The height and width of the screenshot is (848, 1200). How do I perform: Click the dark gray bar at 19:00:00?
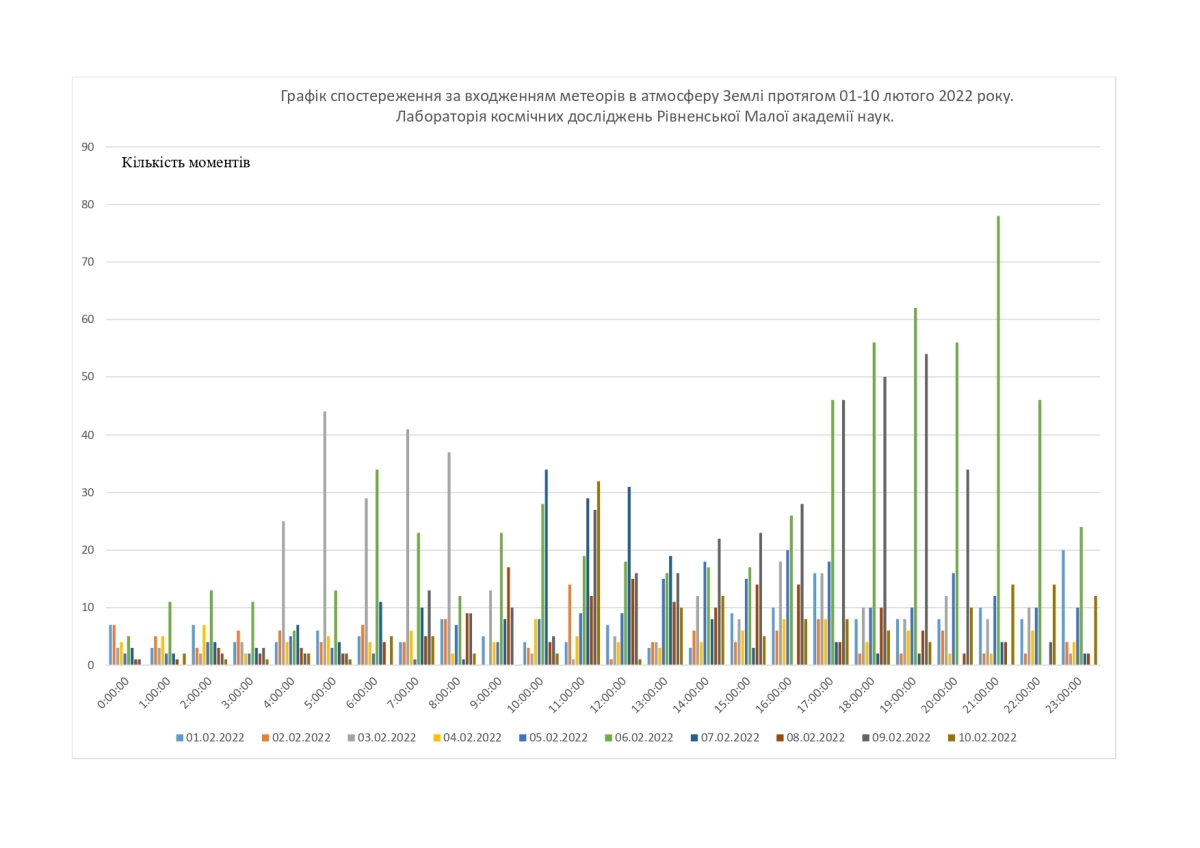[x=925, y=509]
